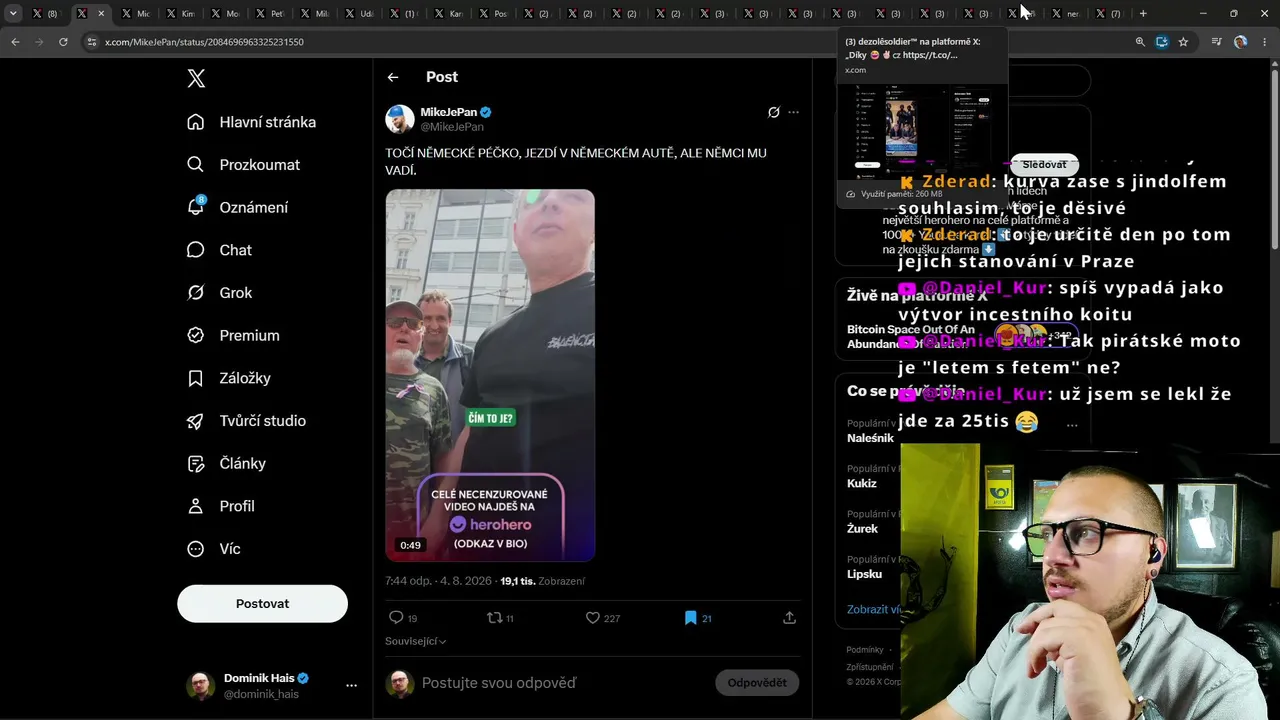
Task: Click the X logo in the sidebar
Action: point(196,80)
